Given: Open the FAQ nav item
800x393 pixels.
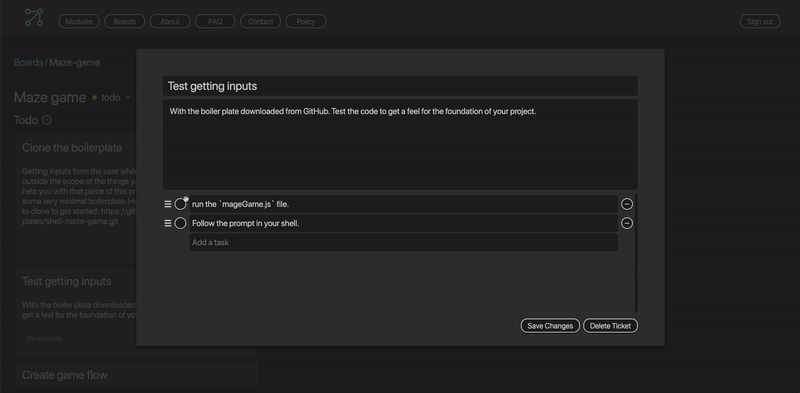Looking at the screenshot, I should click(x=215, y=21).
